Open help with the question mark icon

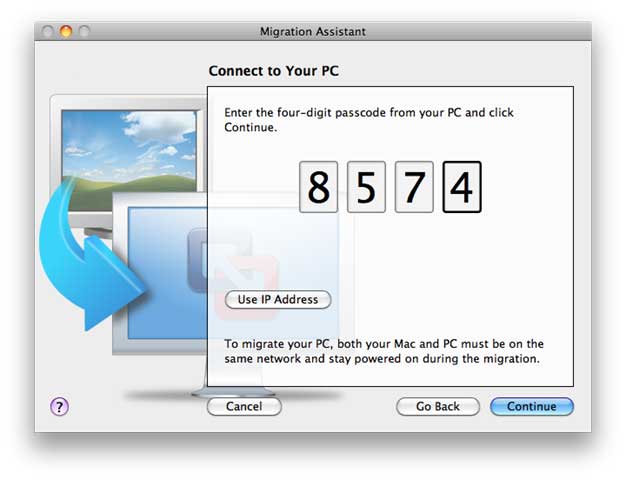click(x=59, y=407)
